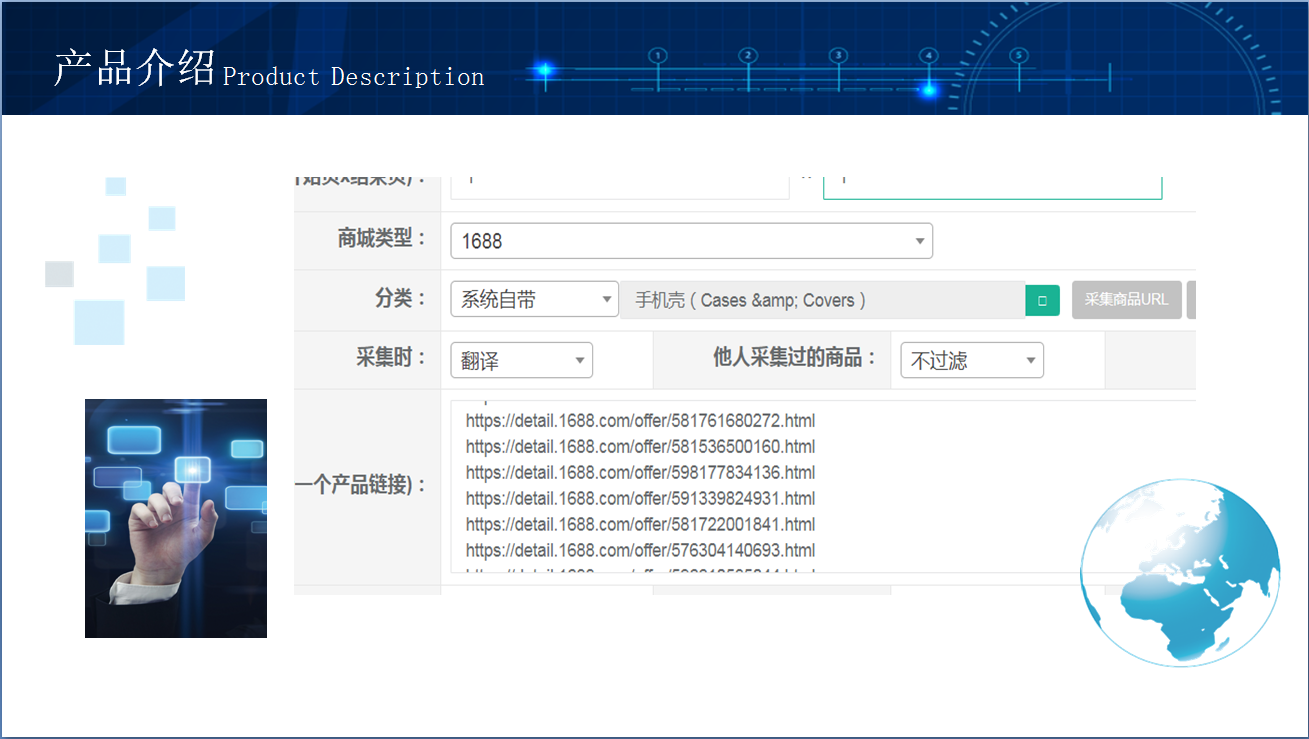
Task: Open the 系统自带 dropdown in the 分类 row
Action: pos(533,299)
